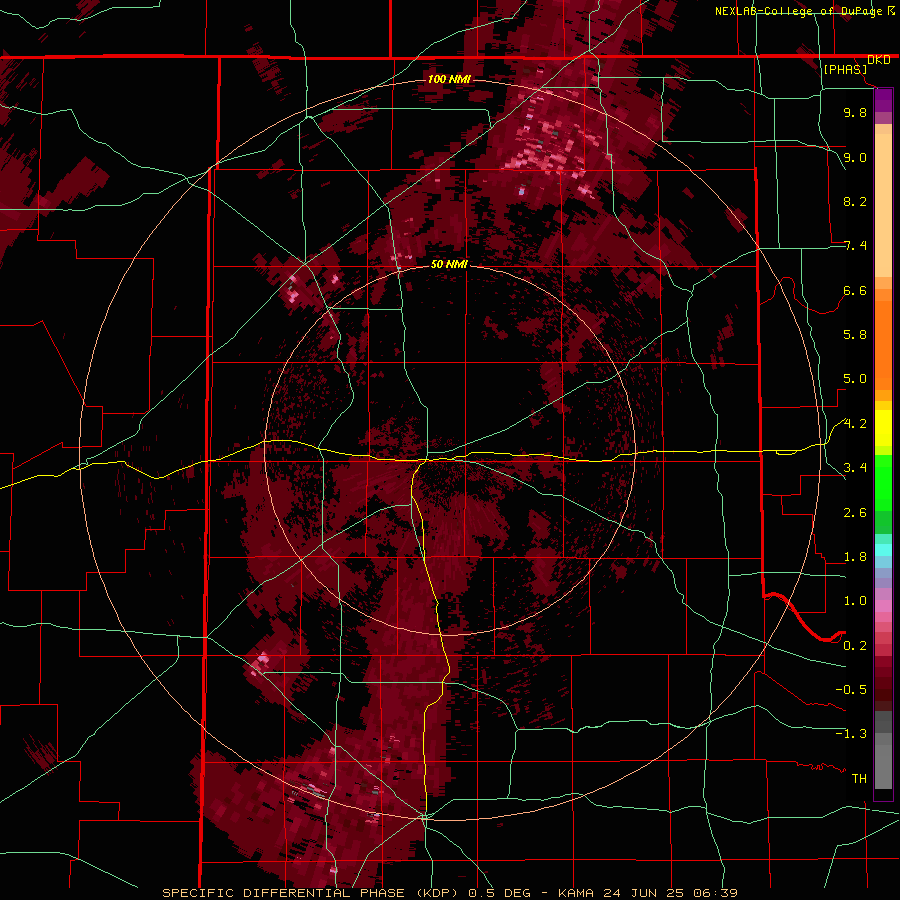The height and width of the screenshot is (900, 900).
Task: Click the peach segment of the color bar
Action: pyautogui.click(x=883, y=207)
